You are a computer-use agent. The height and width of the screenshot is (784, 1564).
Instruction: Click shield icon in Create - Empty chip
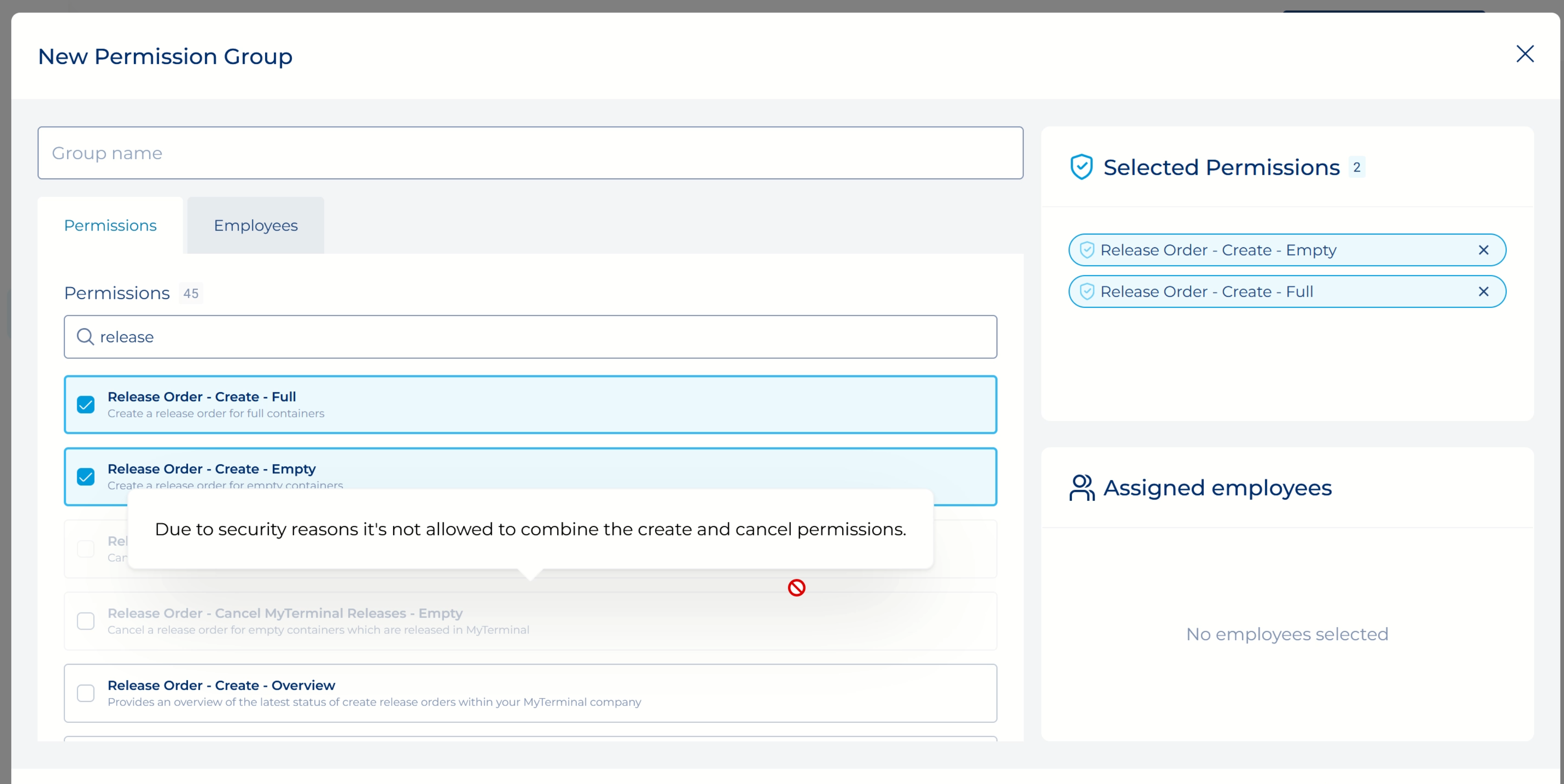coord(1087,250)
